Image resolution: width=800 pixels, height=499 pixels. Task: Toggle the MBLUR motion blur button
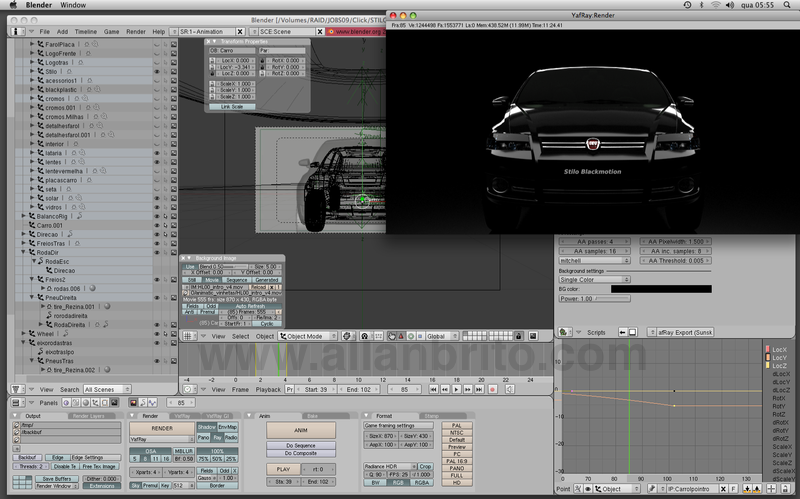coord(184,451)
